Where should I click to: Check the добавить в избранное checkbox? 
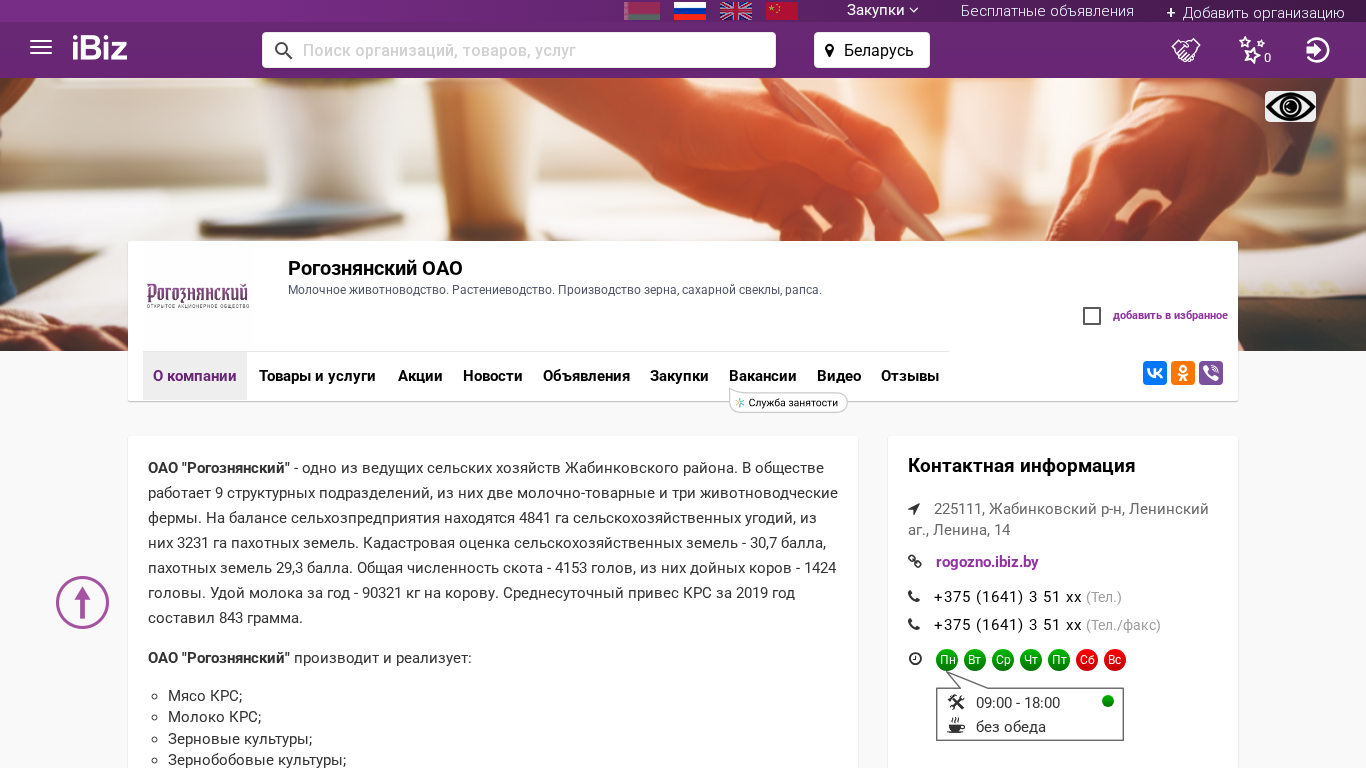pos(1092,316)
